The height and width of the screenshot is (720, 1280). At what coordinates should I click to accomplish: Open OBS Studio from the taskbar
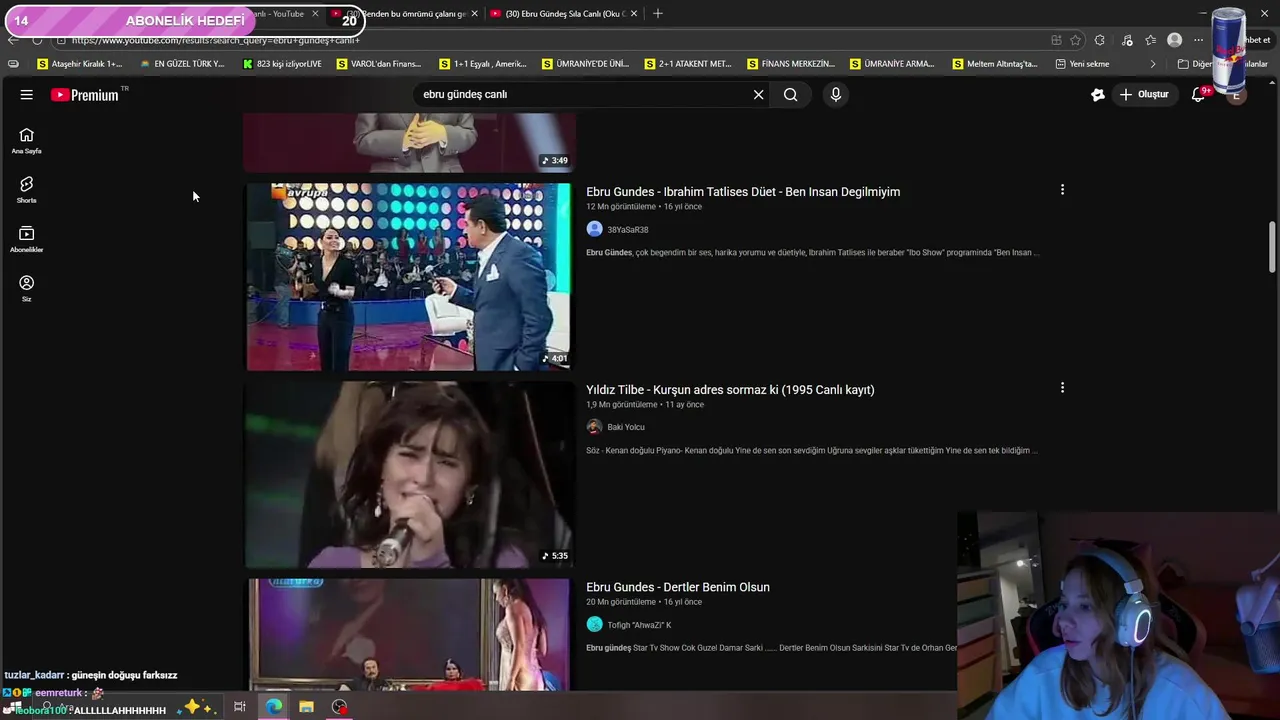[x=340, y=707]
